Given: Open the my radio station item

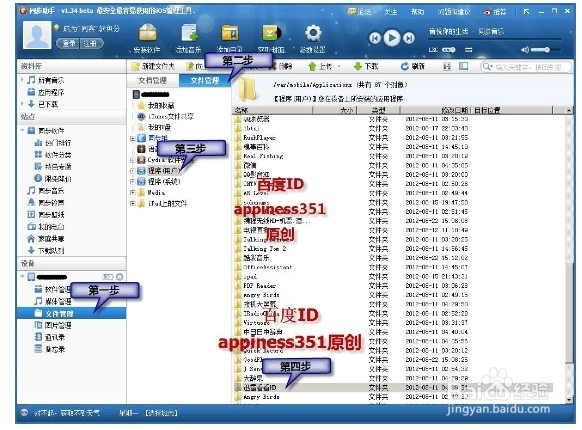Looking at the screenshot, I should pos(45,227).
